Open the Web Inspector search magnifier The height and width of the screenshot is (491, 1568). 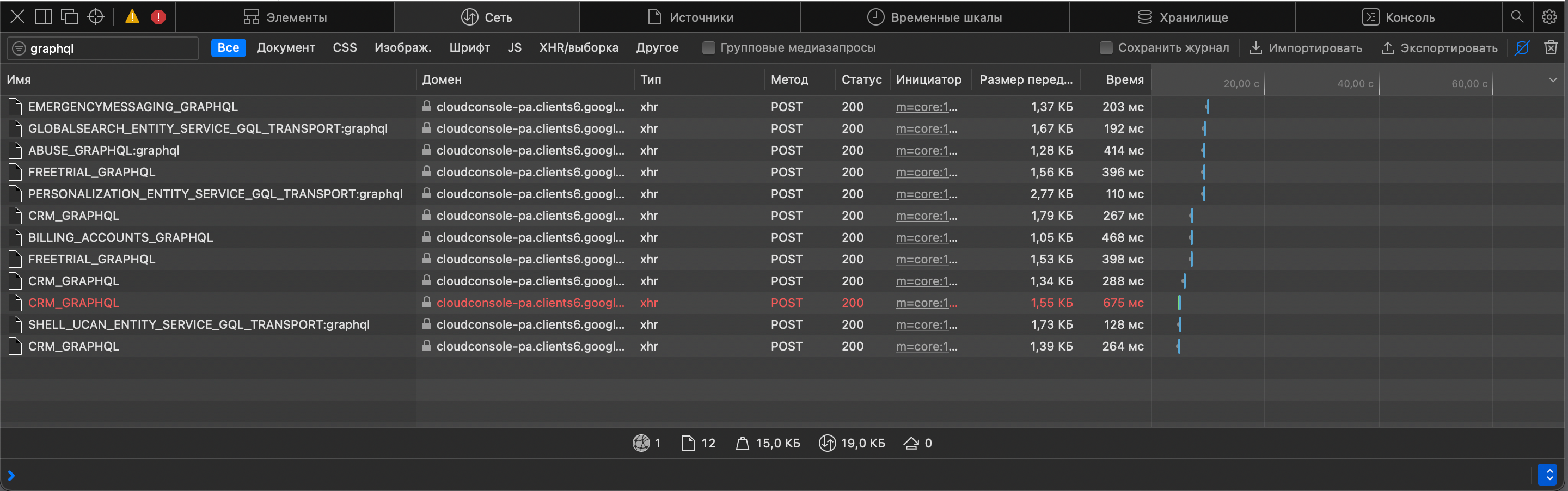tap(1517, 16)
